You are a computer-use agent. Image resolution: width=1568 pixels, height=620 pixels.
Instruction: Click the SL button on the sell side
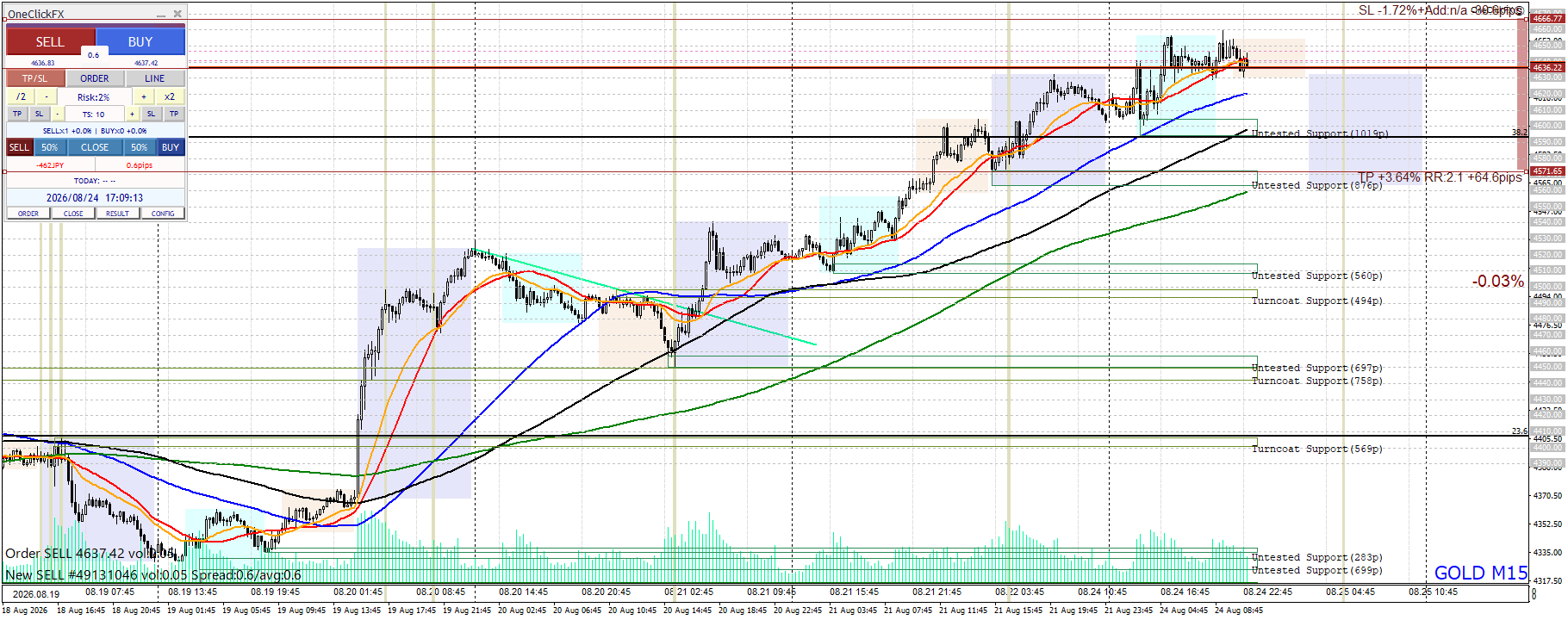click(39, 114)
